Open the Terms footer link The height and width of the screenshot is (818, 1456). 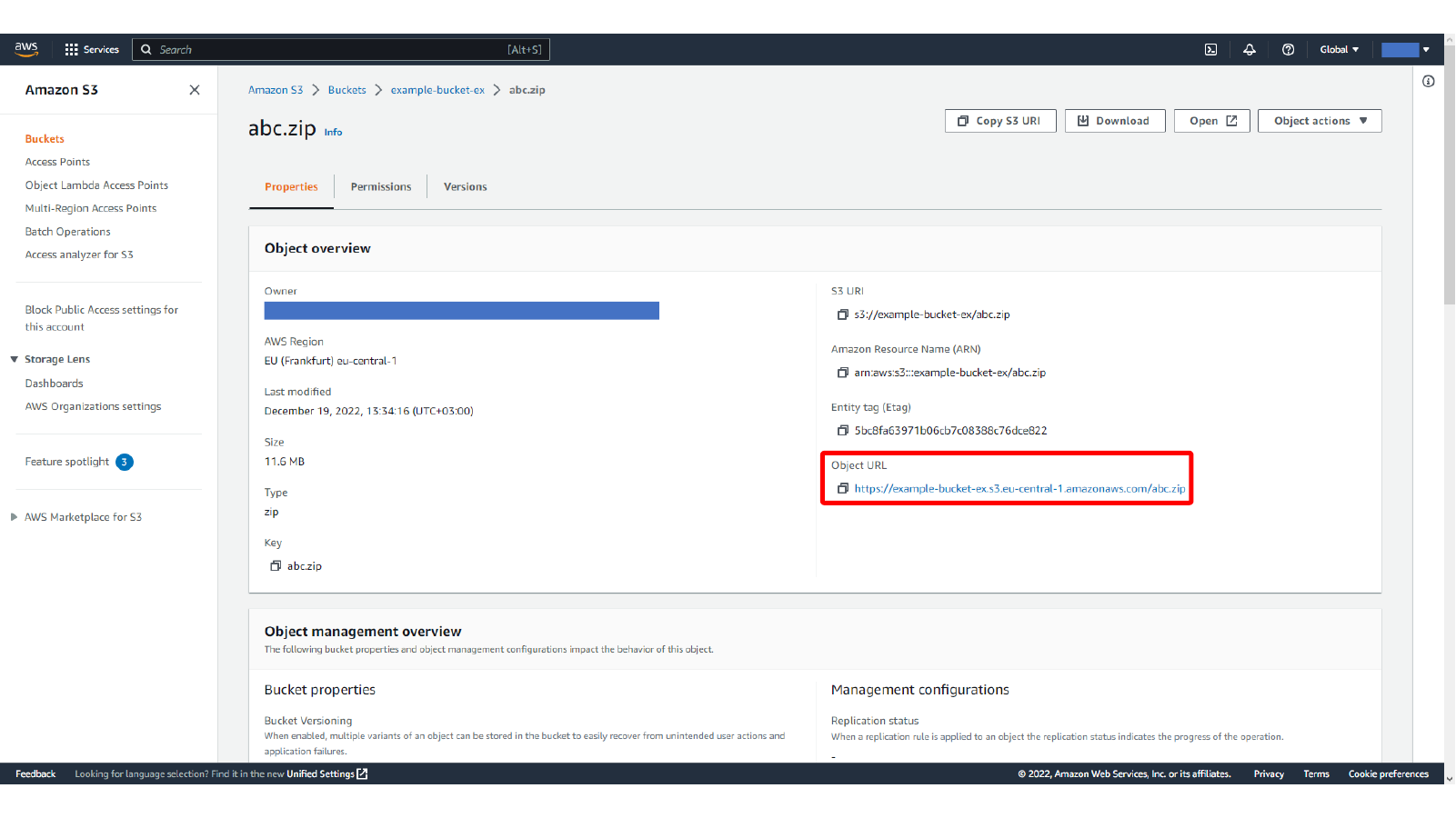(1316, 774)
